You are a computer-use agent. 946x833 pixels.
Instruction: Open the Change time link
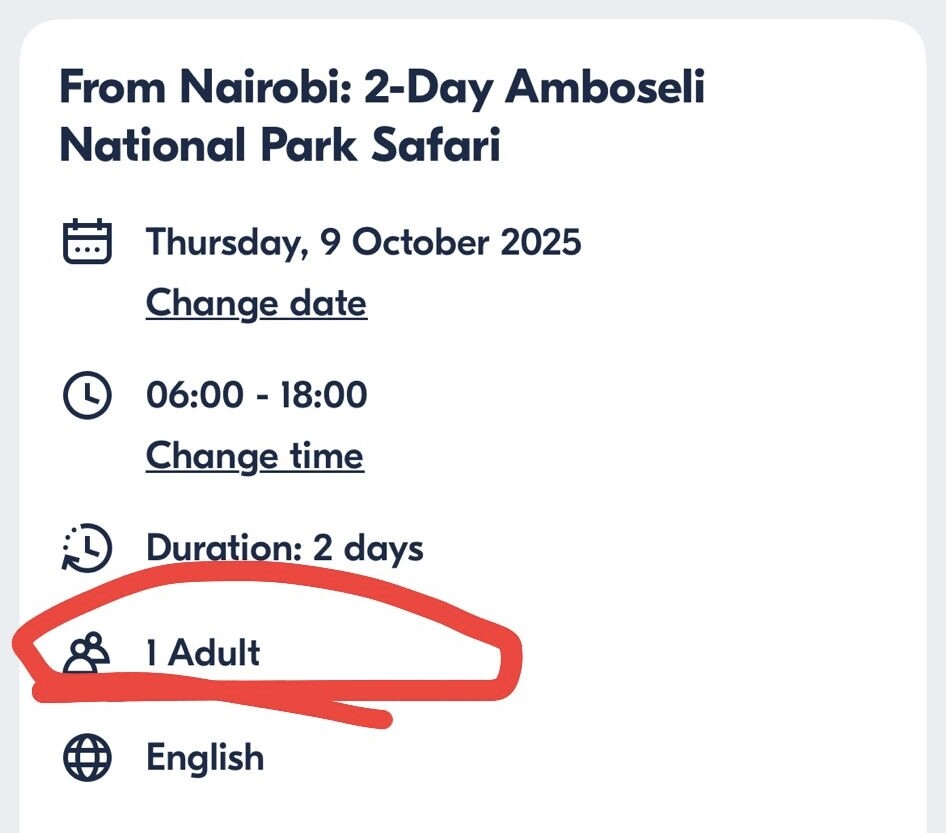tap(254, 457)
